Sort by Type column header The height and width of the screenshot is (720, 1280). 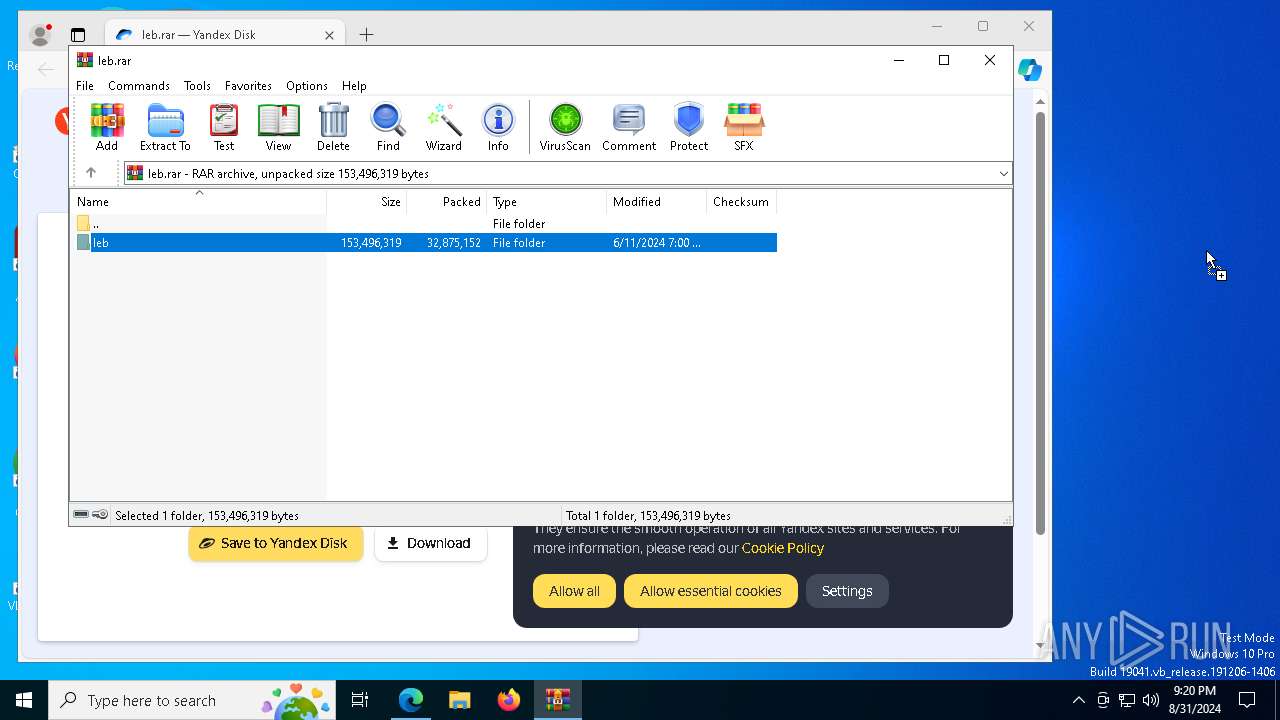pyautogui.click(x=547, y=202)
